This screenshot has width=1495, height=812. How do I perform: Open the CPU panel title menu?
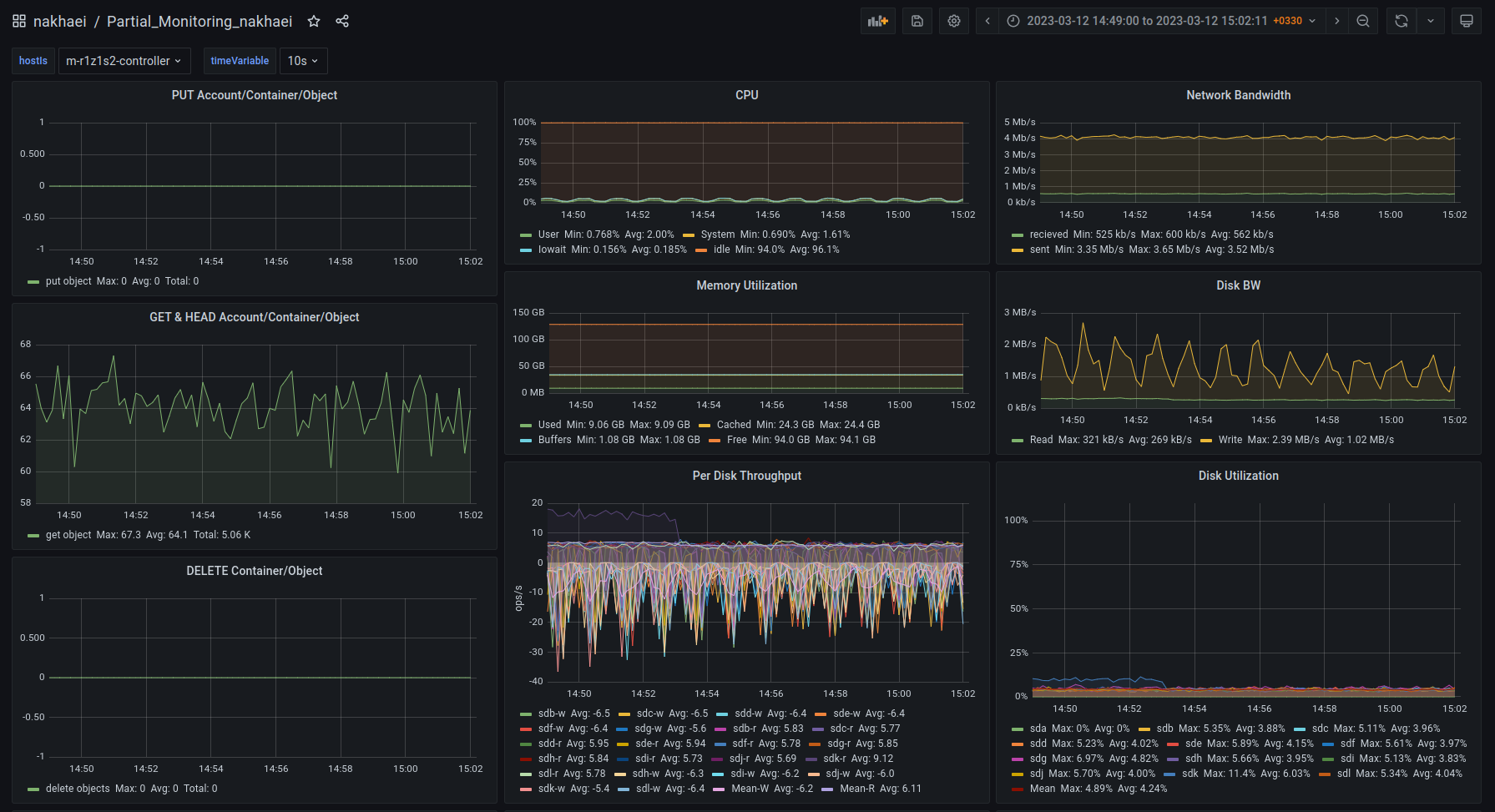pyautogui.click(x=746, y=95)
